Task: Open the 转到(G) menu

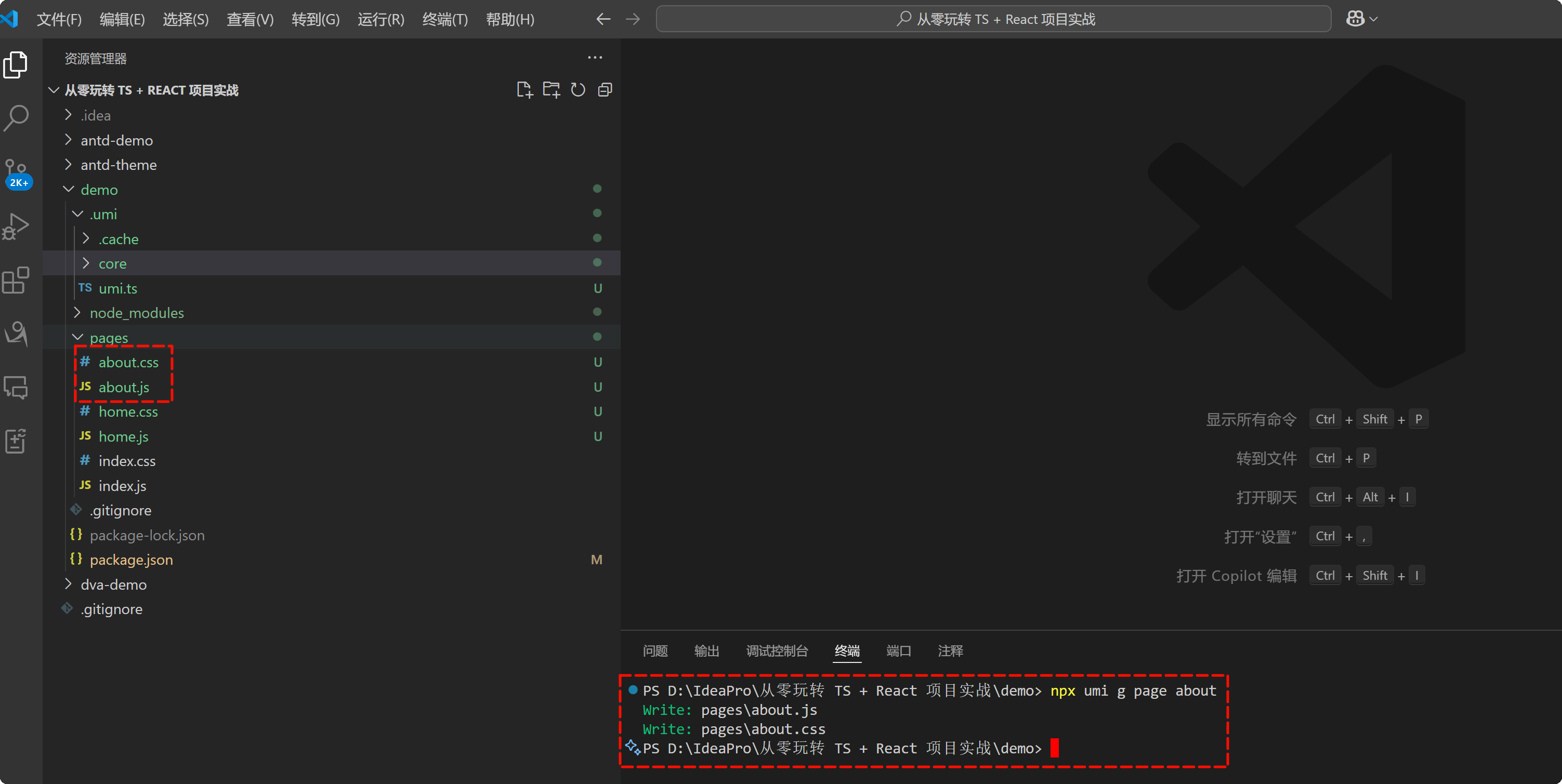Action: pos(316,19)
